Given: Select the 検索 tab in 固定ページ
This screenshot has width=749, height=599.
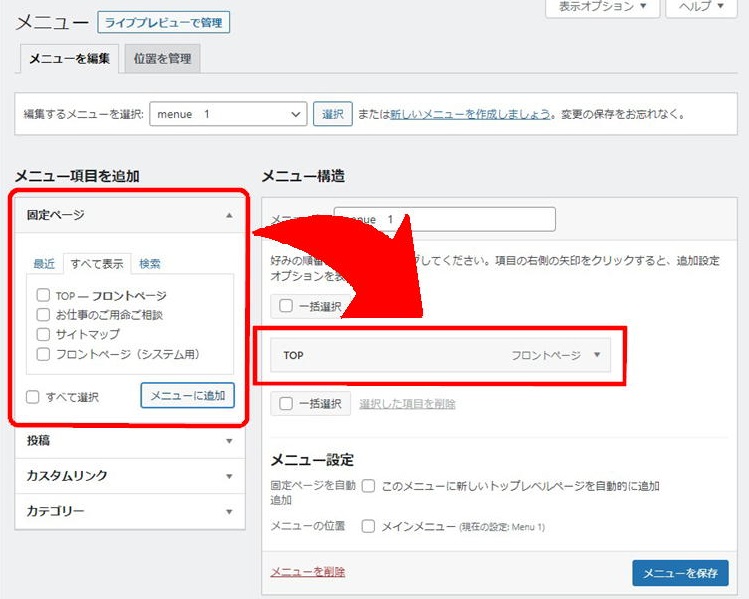Looking at the screenshot, I should point(150,264).
